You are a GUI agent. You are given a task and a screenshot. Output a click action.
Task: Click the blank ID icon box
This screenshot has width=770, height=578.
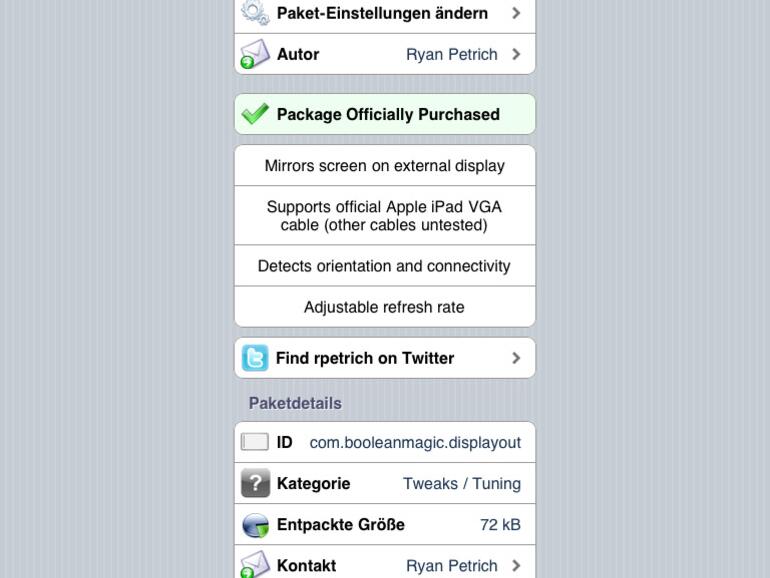point(255,442)
